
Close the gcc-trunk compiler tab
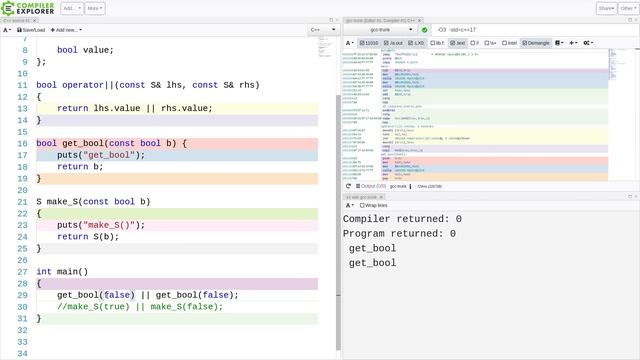(x=420, y=20)
